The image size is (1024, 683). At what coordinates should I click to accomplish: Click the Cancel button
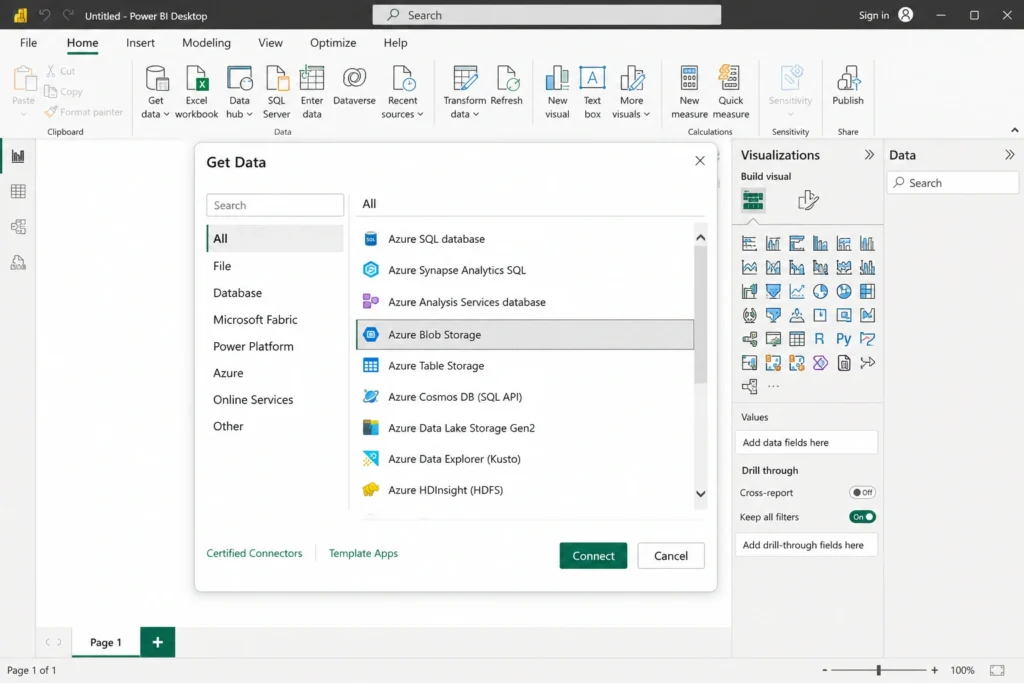671,556
